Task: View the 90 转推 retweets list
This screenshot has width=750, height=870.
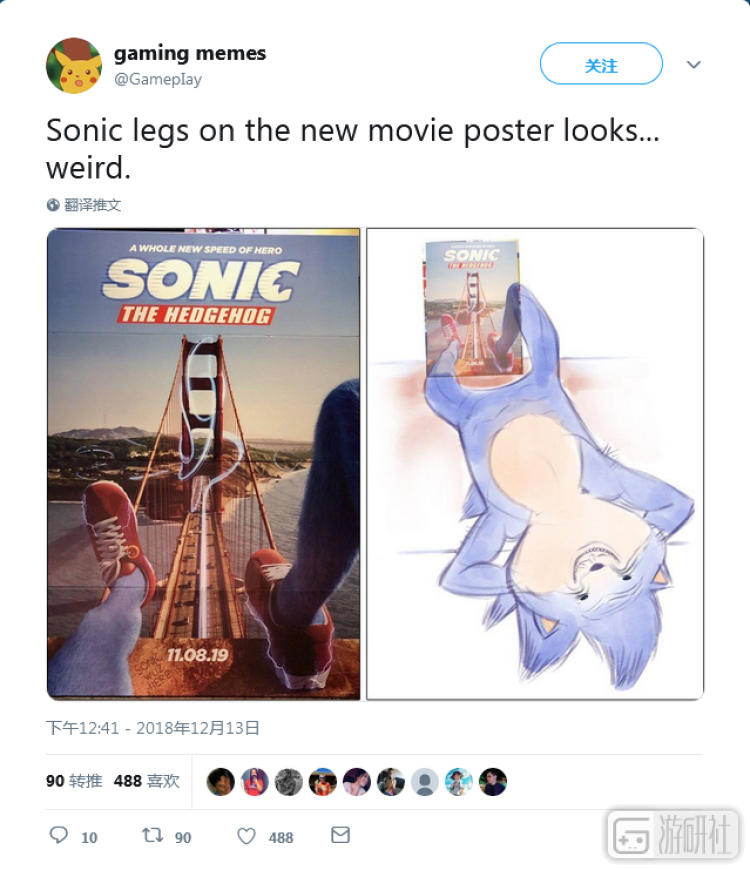Action: coord(74,781)
